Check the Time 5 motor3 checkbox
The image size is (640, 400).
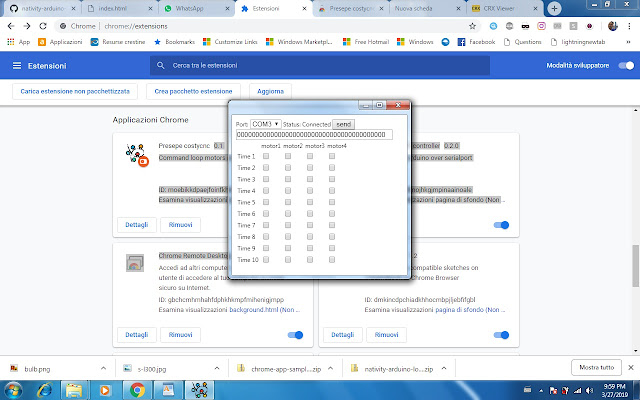pyautogui.click(x=310, y=202)
